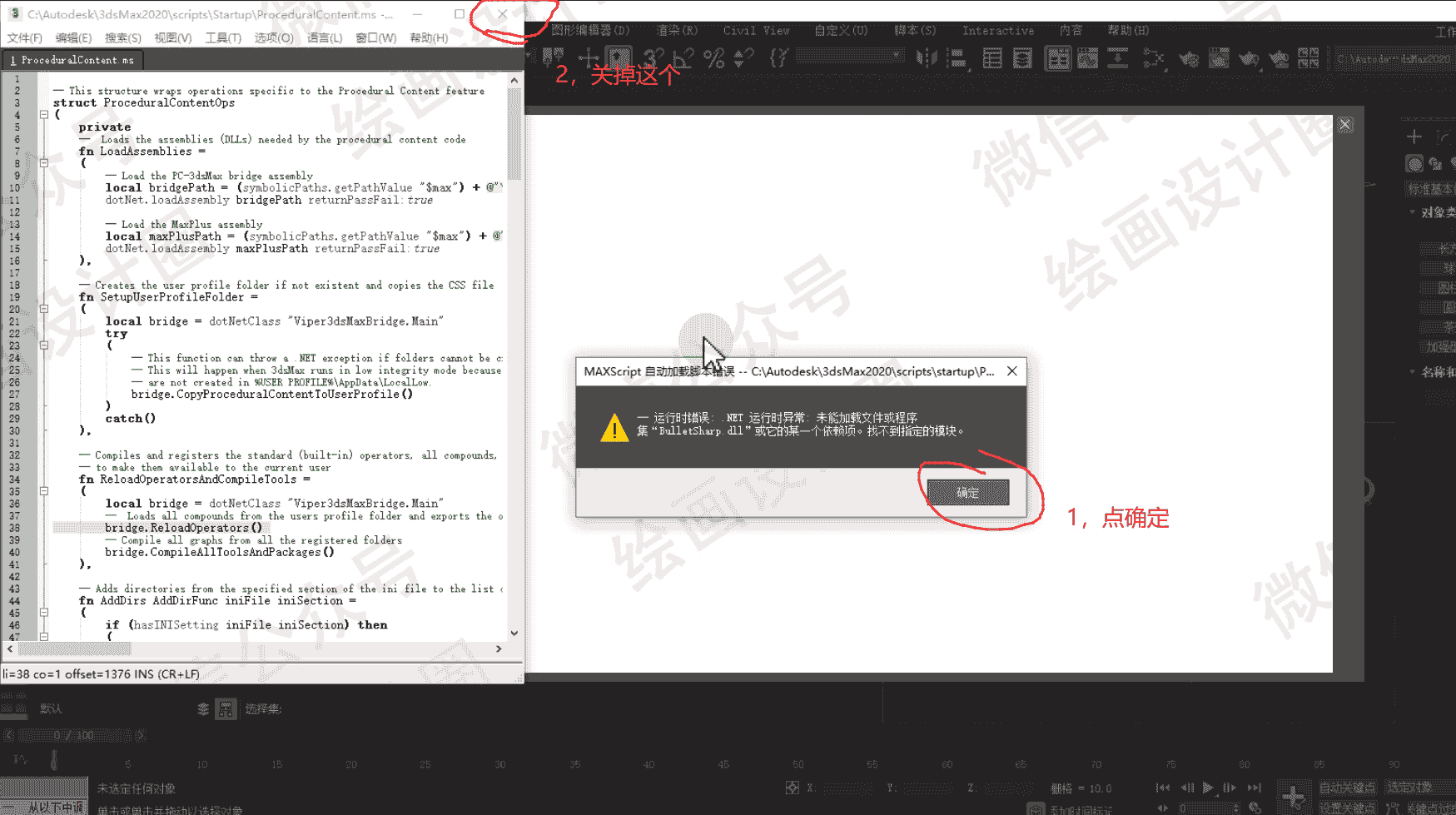
Task: Click the render setup teapot icon
Action: click(1189, 58)
